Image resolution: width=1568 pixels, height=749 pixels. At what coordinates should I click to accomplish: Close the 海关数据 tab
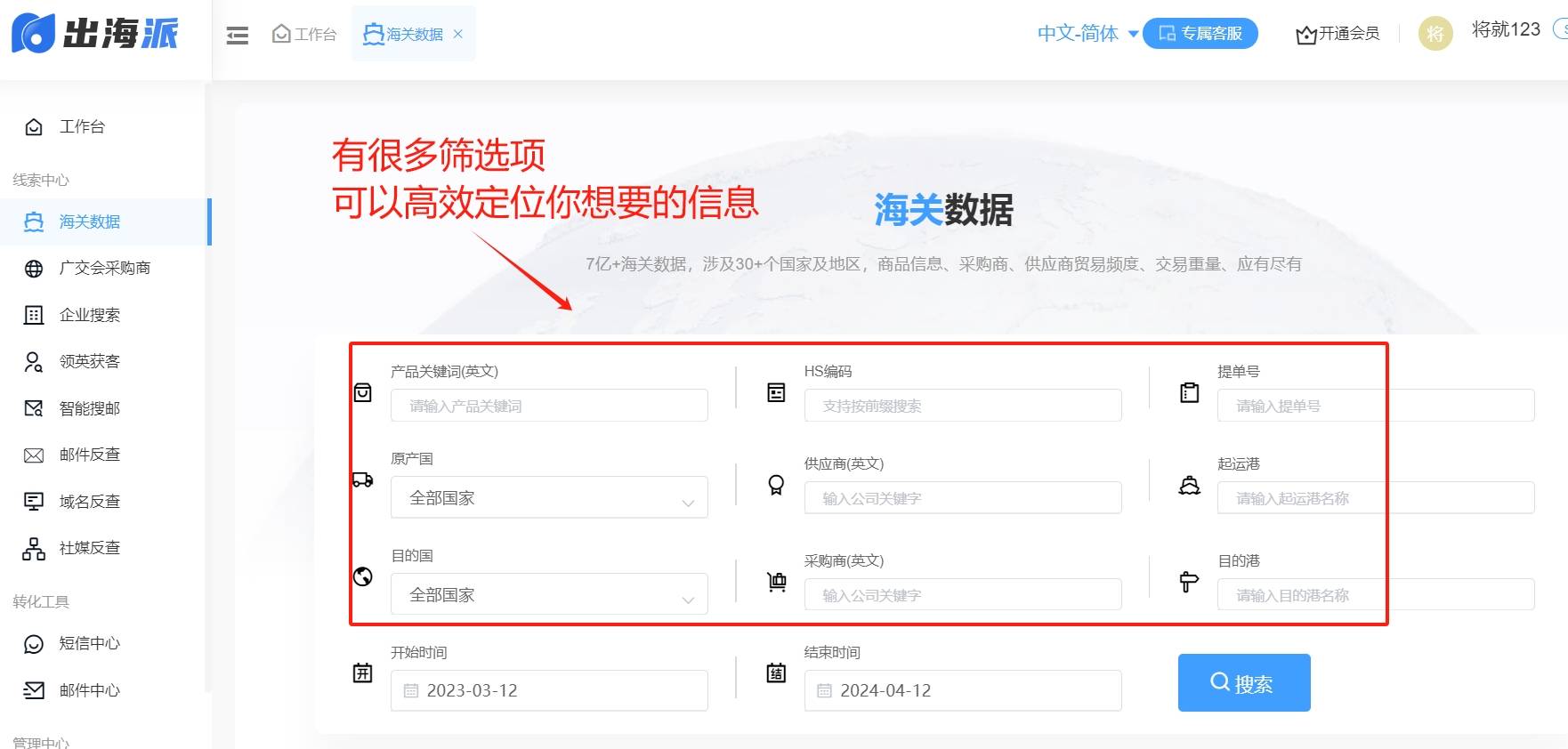[x=458, y=34]
